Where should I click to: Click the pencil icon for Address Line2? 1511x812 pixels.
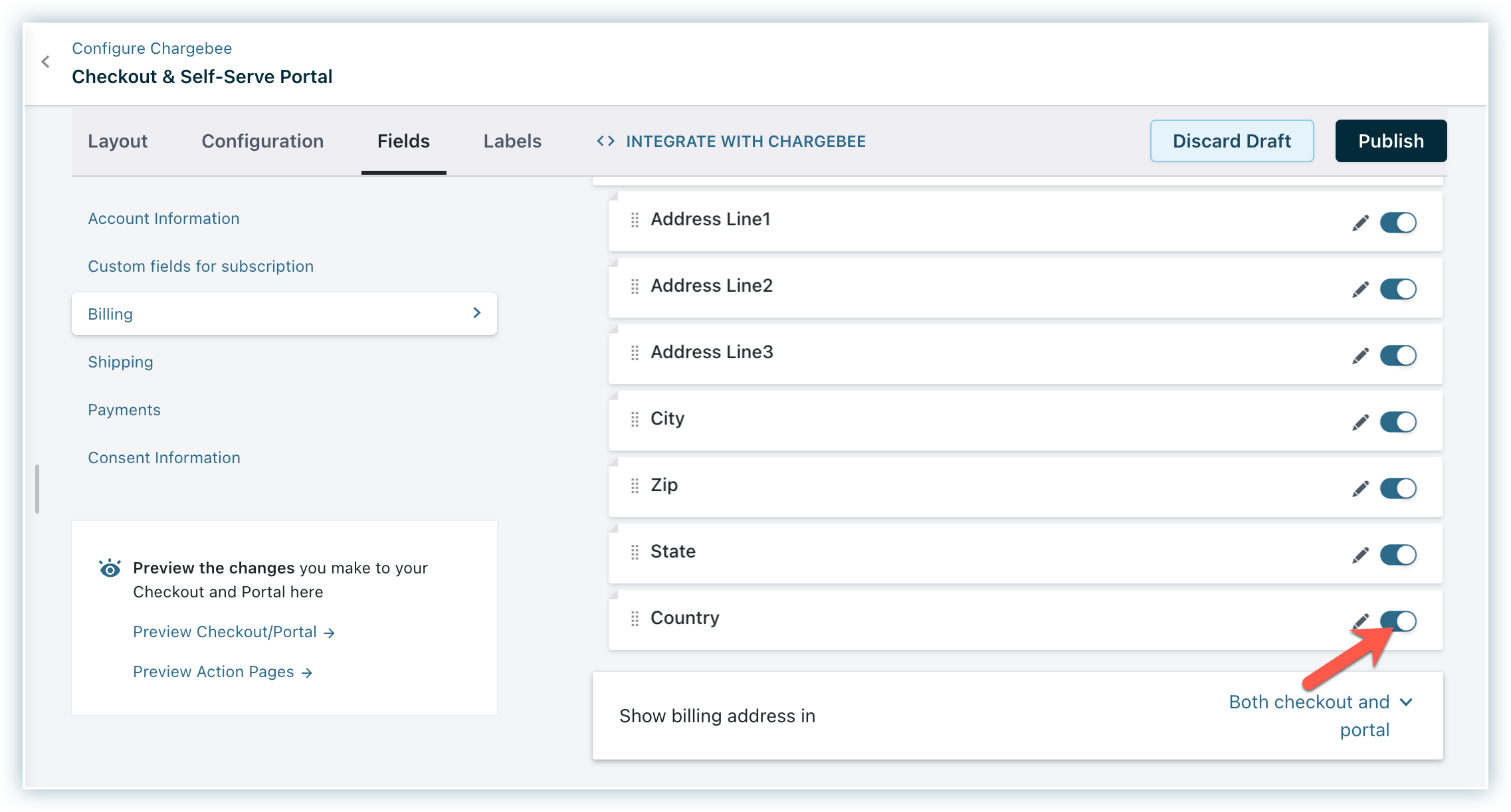(1360, 289)
